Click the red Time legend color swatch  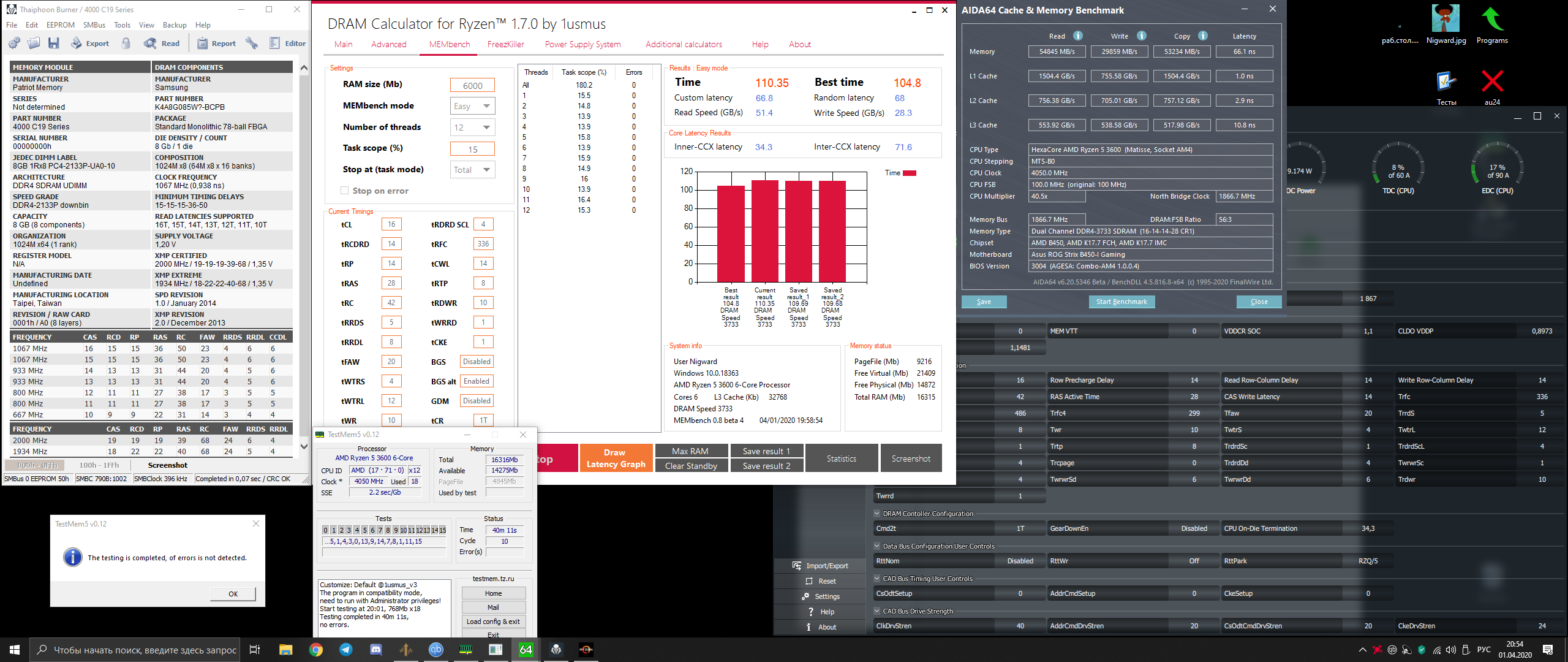tap(910, 173)
